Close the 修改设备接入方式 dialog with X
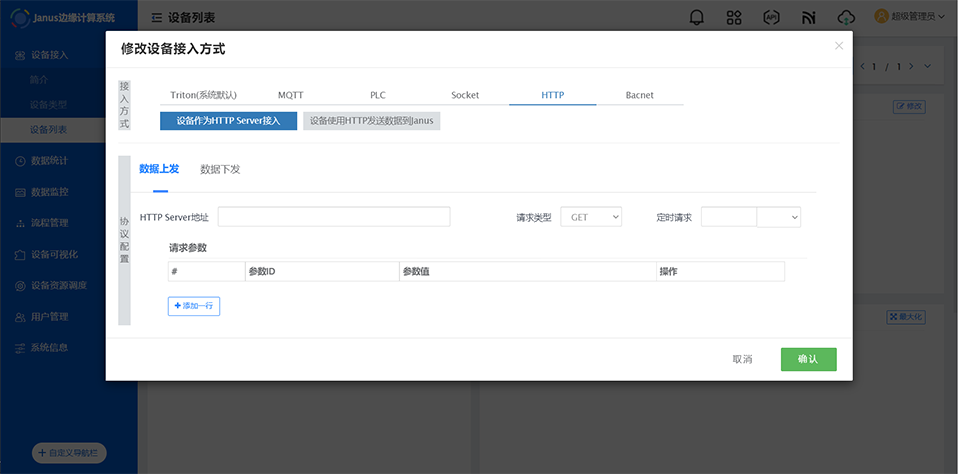This screenshot has width=958, height=474. tap(839, 45)
